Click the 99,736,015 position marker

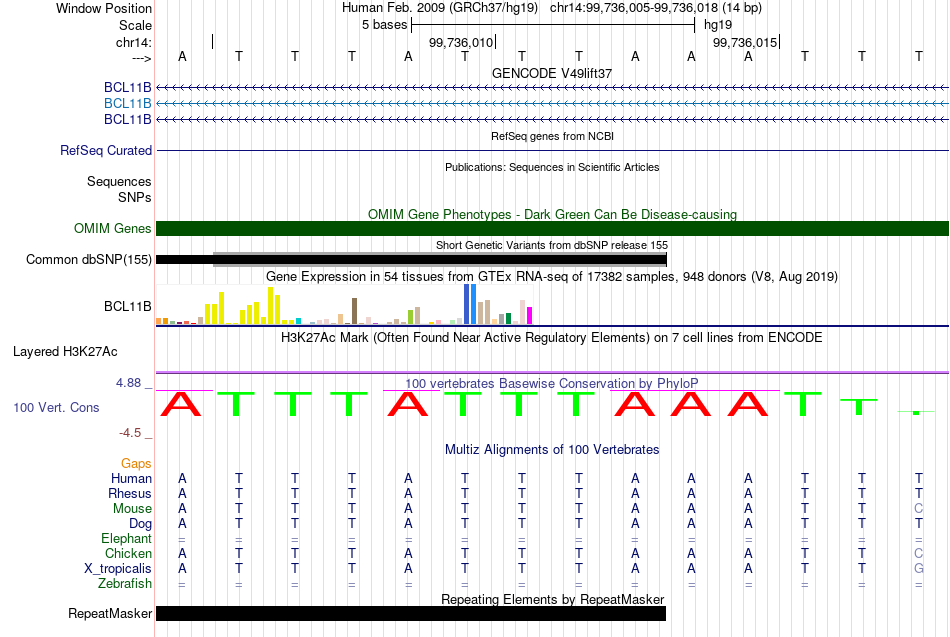pyautogui.click(x=745, y=42)
